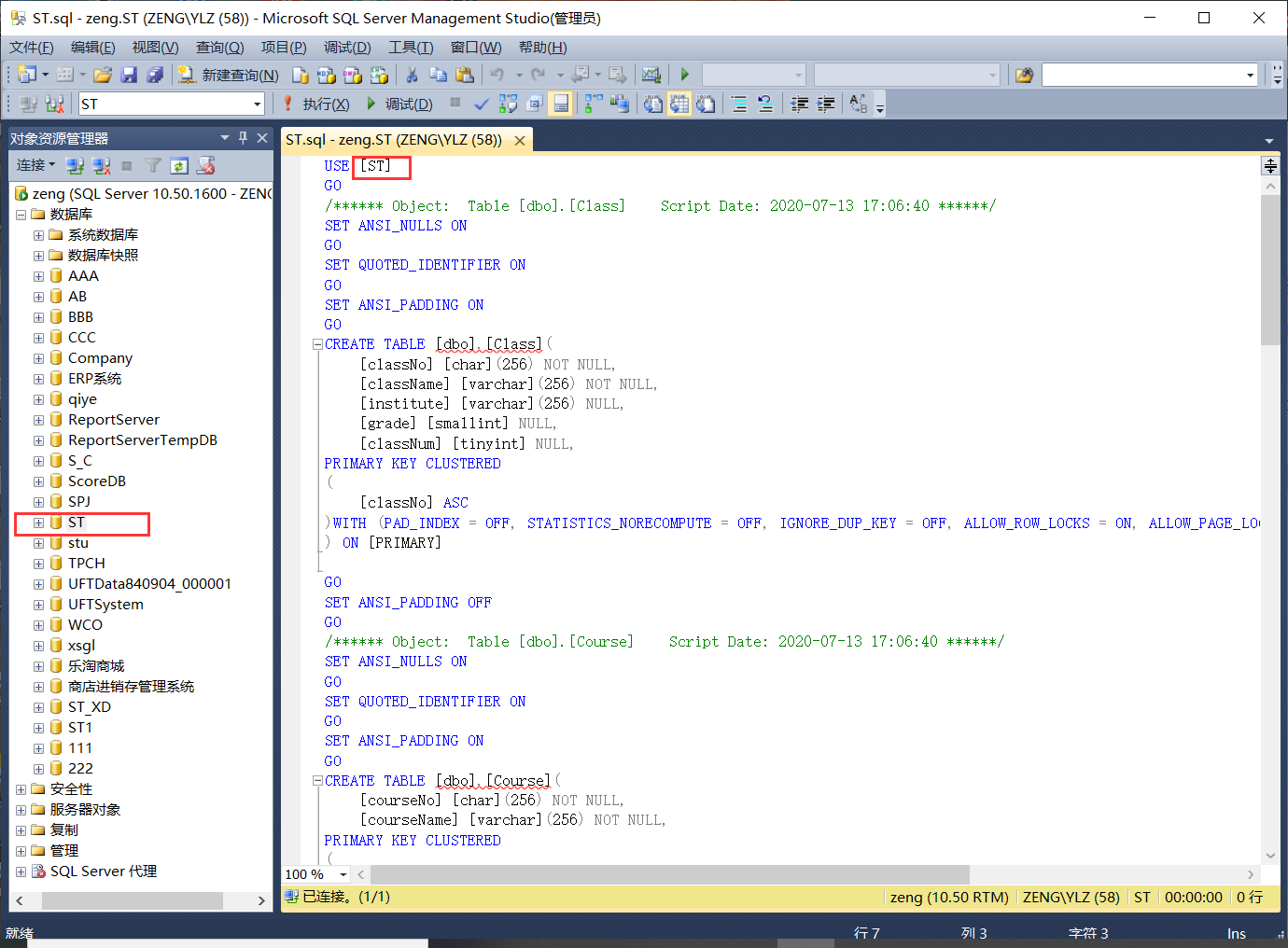Parse the query using the checkmark icon
Image resolution: width=1288 pixels, height=948 pixels.
(x=482, y=104)
